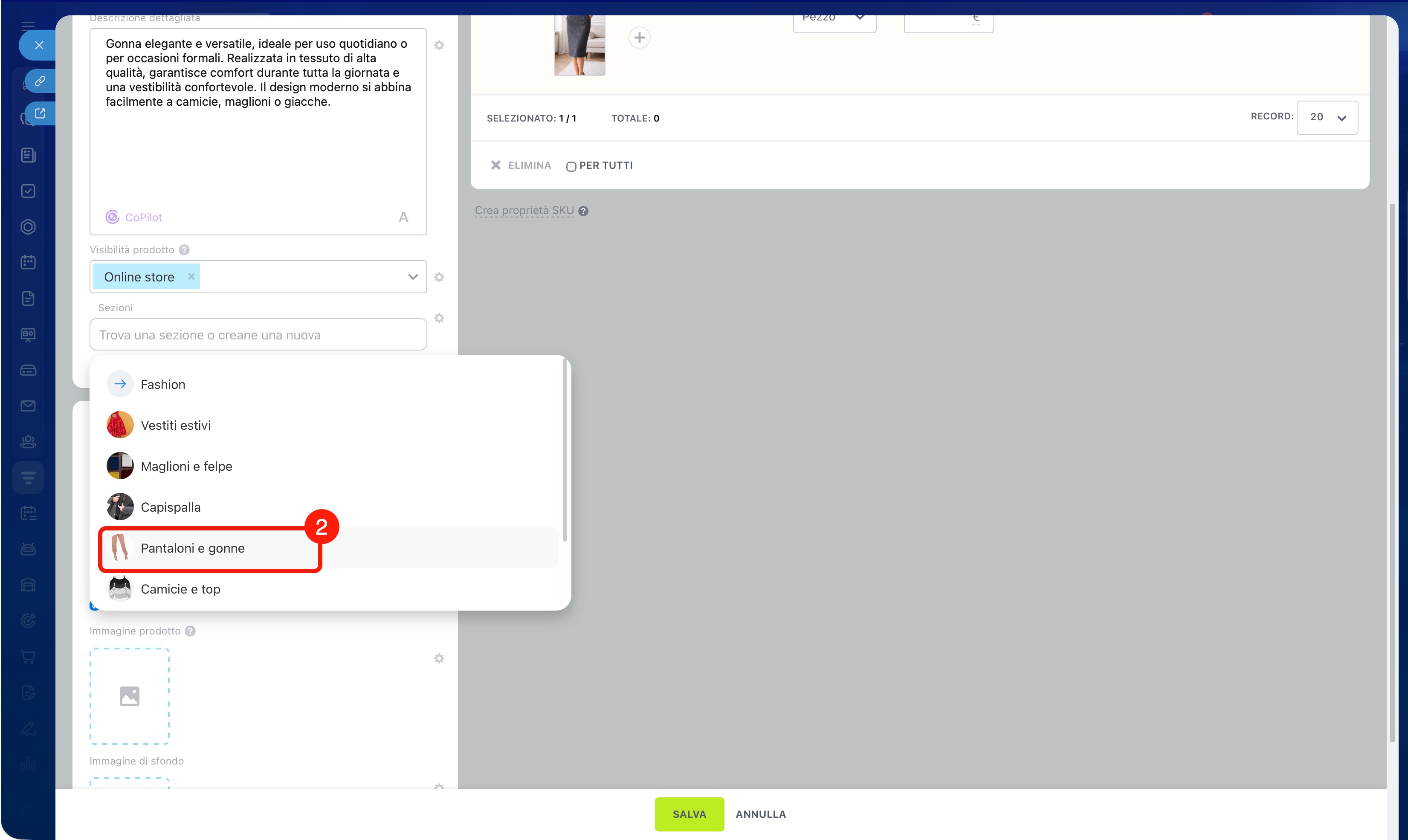Image resolution: width=1408 pixels, height=840 pixels.
Task: Open settings gear next to Sezioni field
Action: click(439, 318)
